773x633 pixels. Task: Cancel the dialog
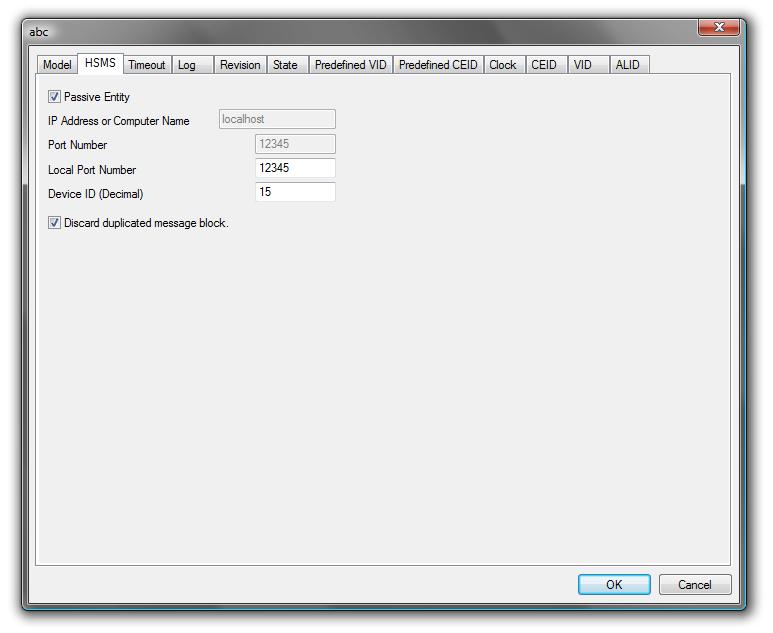coord(694,585)
